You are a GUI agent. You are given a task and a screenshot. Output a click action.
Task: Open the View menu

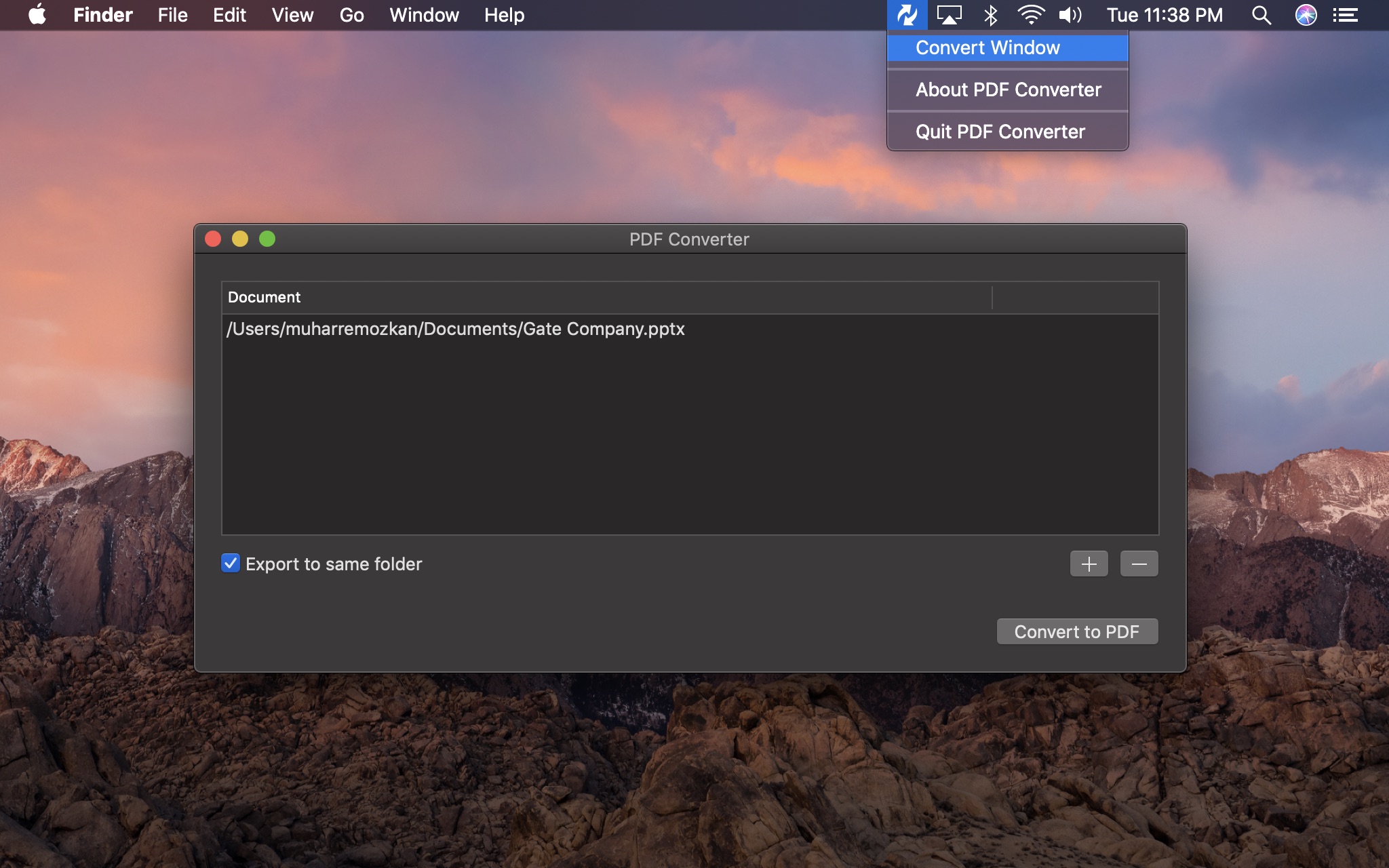point(292,15)
